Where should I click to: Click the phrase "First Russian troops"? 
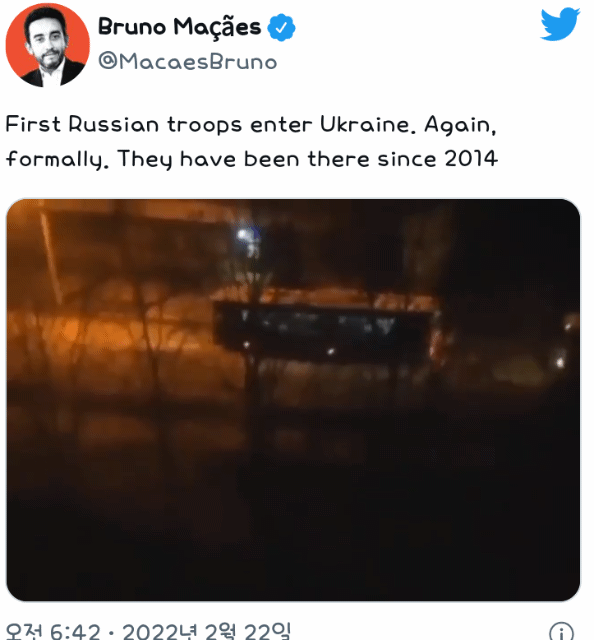(124, 124)
